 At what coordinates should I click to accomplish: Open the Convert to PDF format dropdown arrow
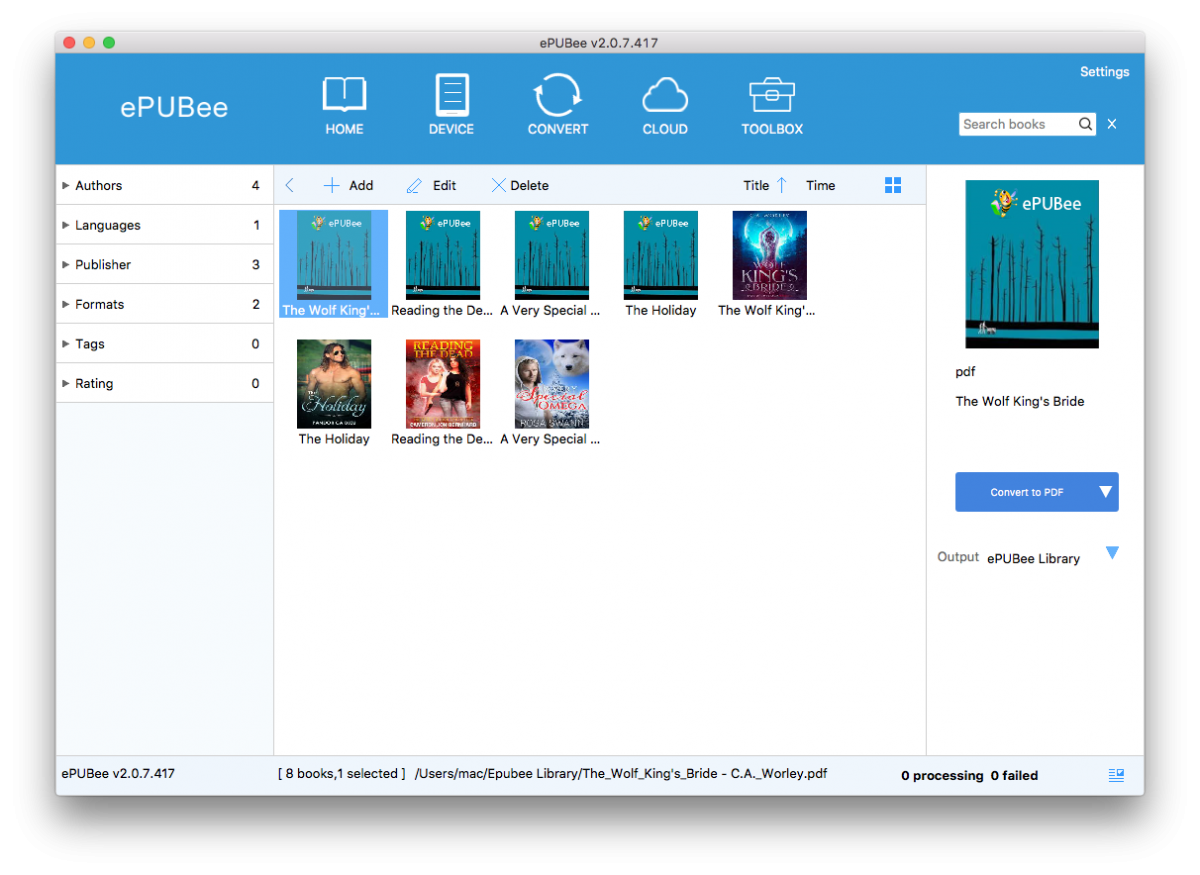pos(1105,492)
